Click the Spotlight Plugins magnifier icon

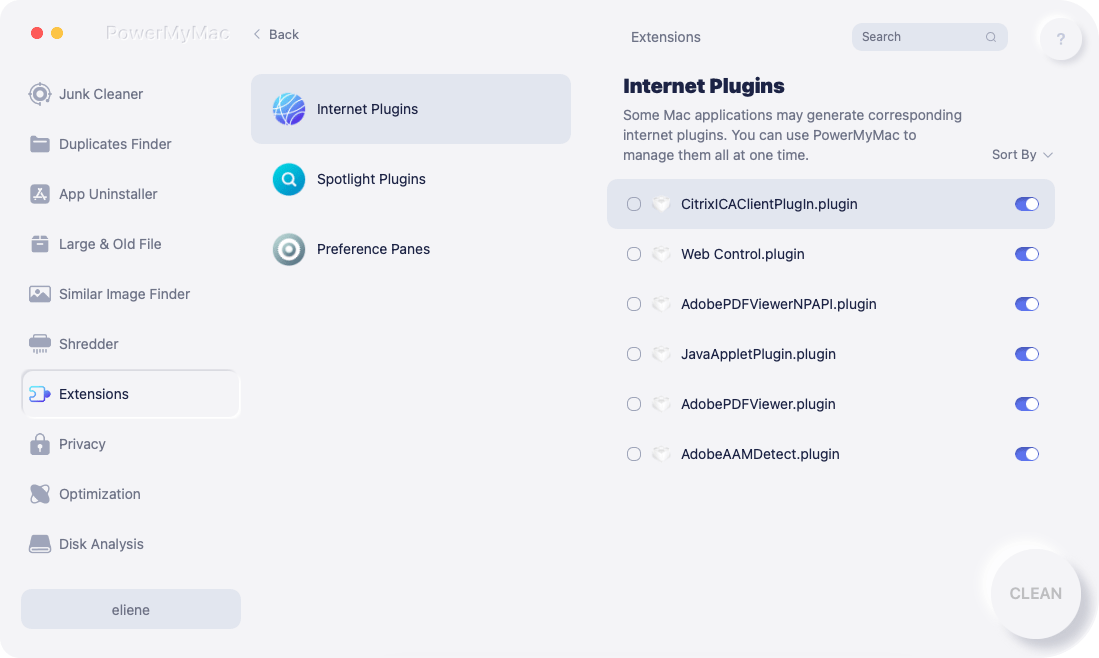(289, 179)
